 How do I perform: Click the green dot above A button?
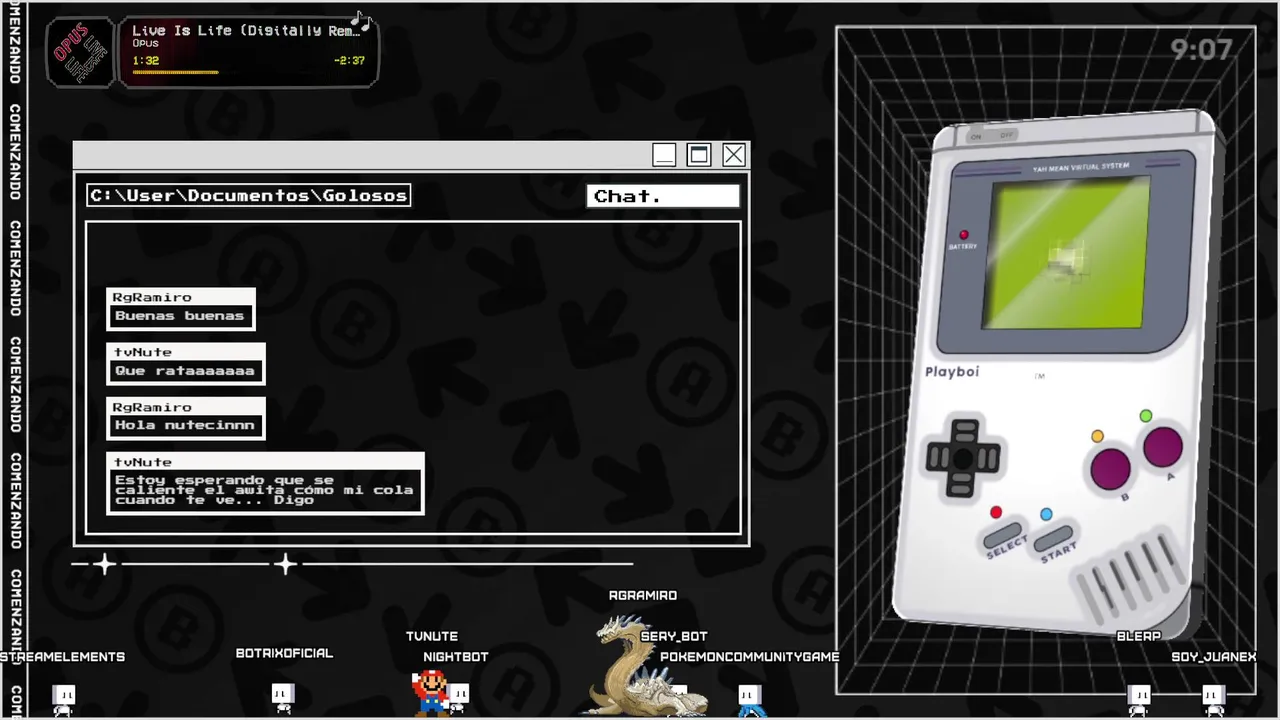(x=1145, y=416)
